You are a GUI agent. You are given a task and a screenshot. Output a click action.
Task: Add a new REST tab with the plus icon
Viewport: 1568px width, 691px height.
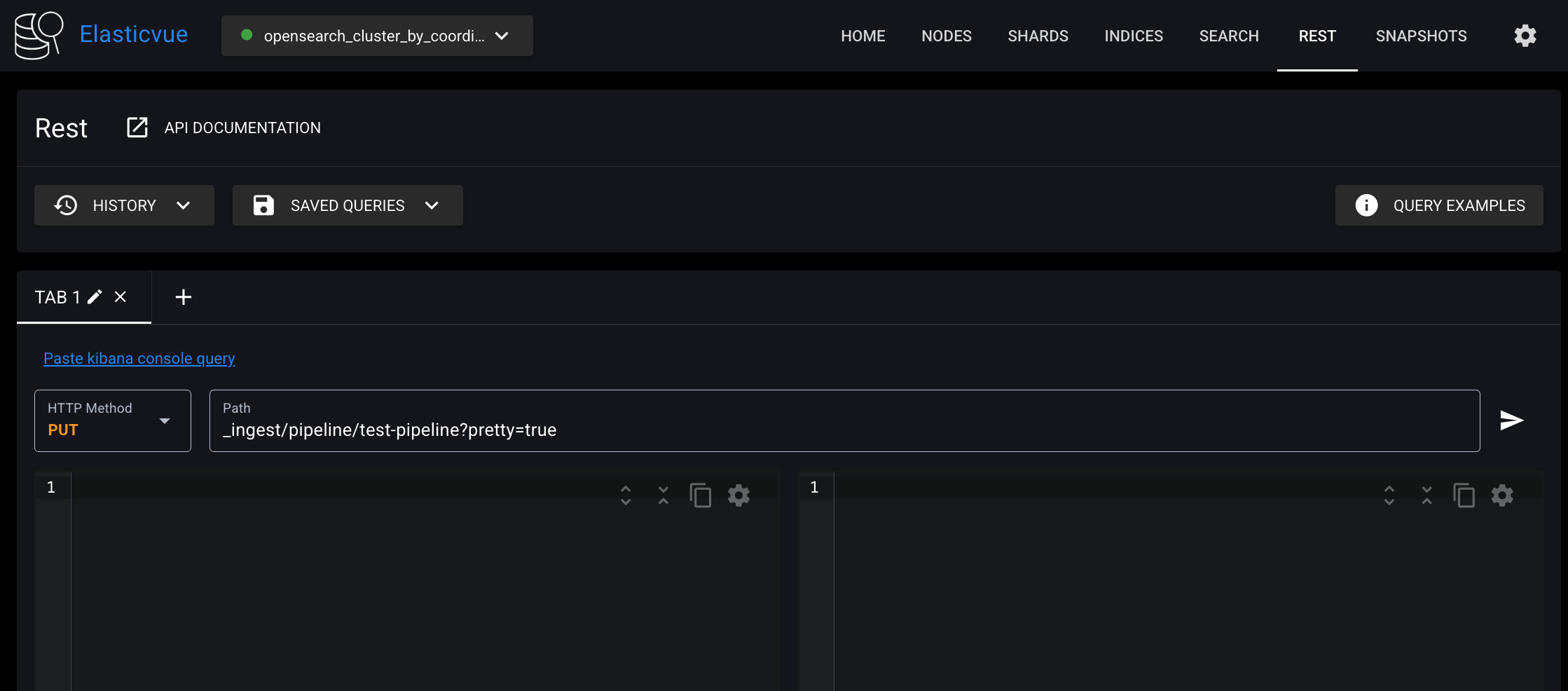184,297
